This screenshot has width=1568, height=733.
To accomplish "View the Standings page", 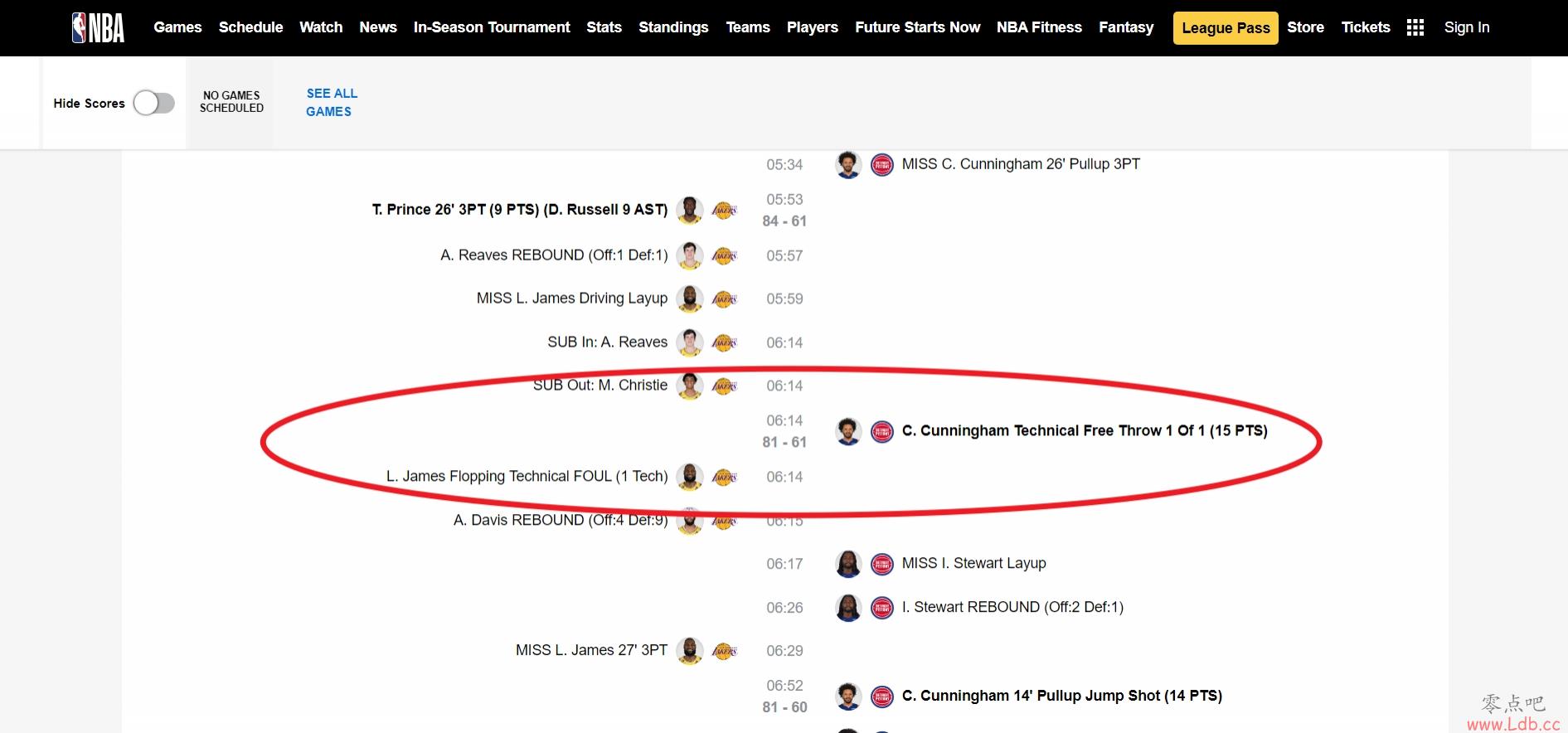I will [x=673, y=27].
